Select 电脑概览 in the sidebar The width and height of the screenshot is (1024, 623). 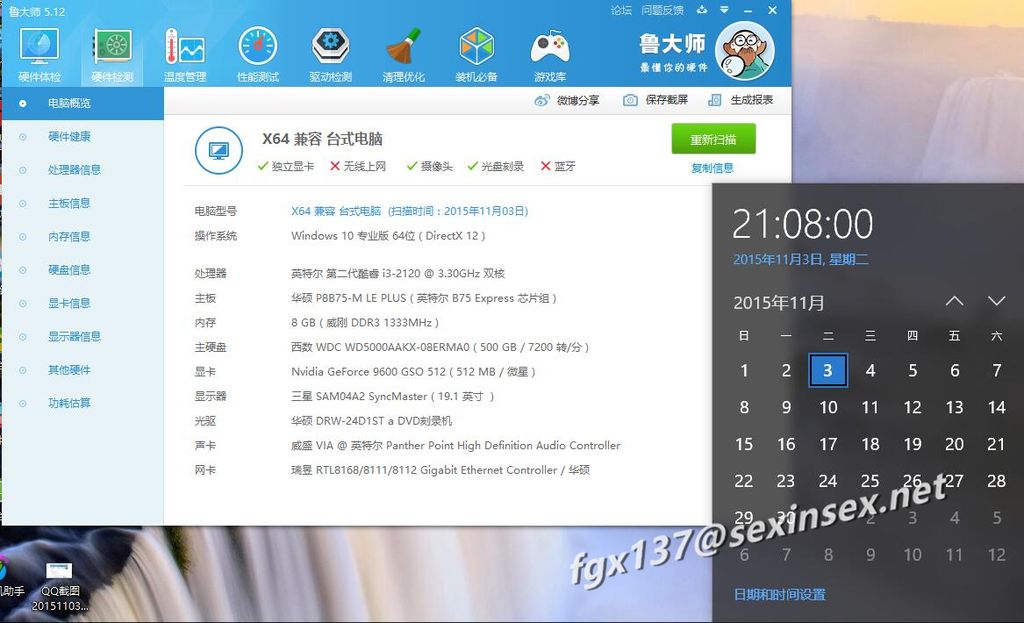(82, 103)
